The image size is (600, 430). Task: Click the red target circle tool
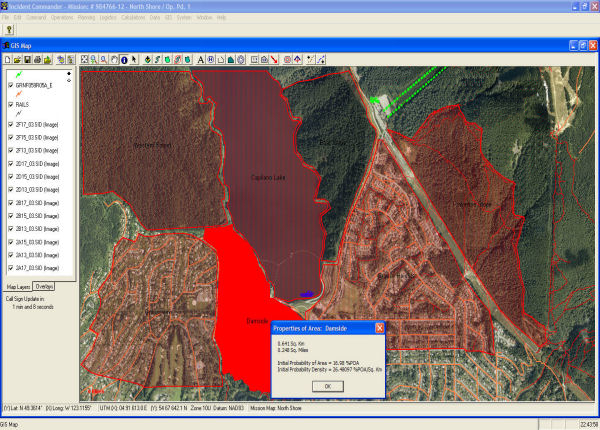(x=288, y=60)
